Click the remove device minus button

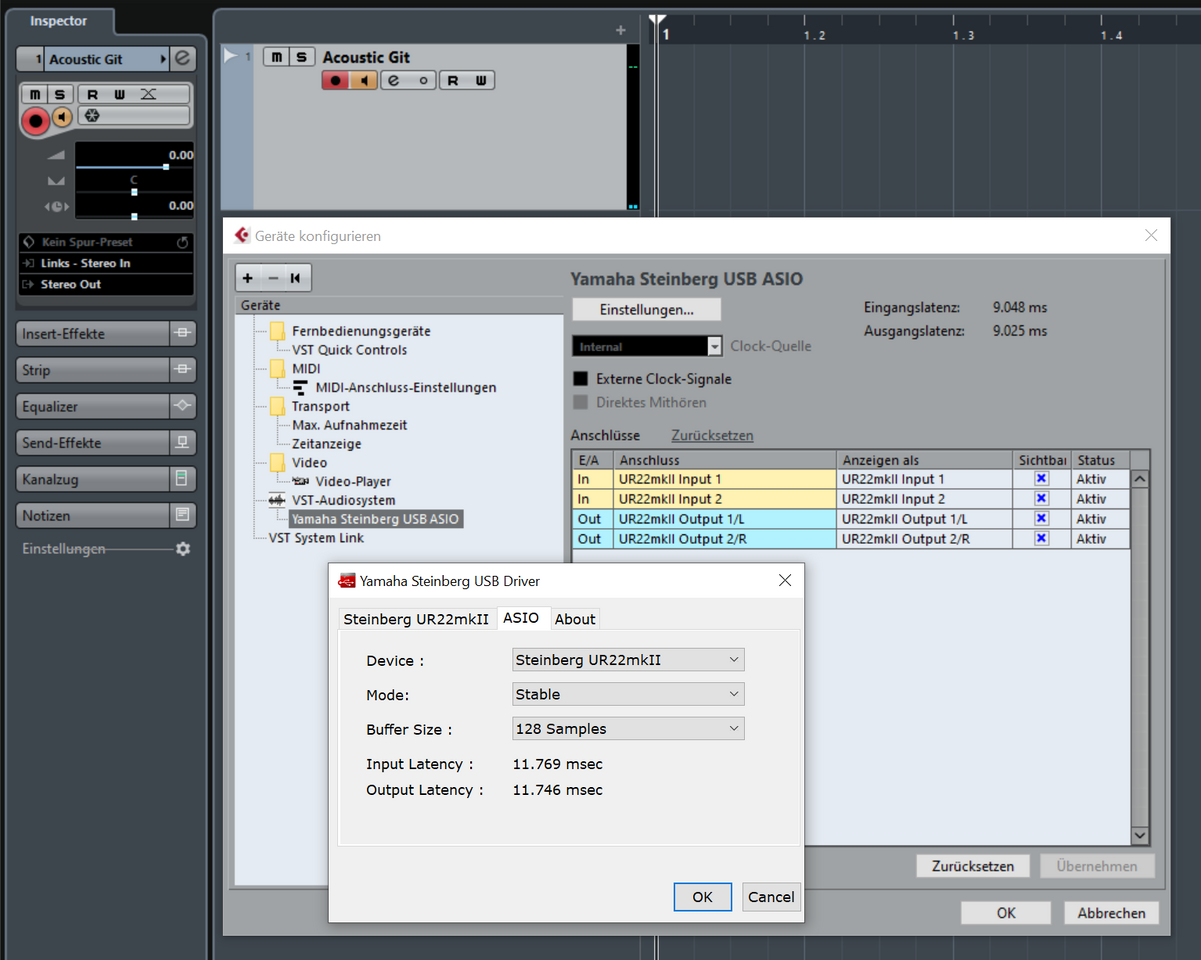pos(272,278)
